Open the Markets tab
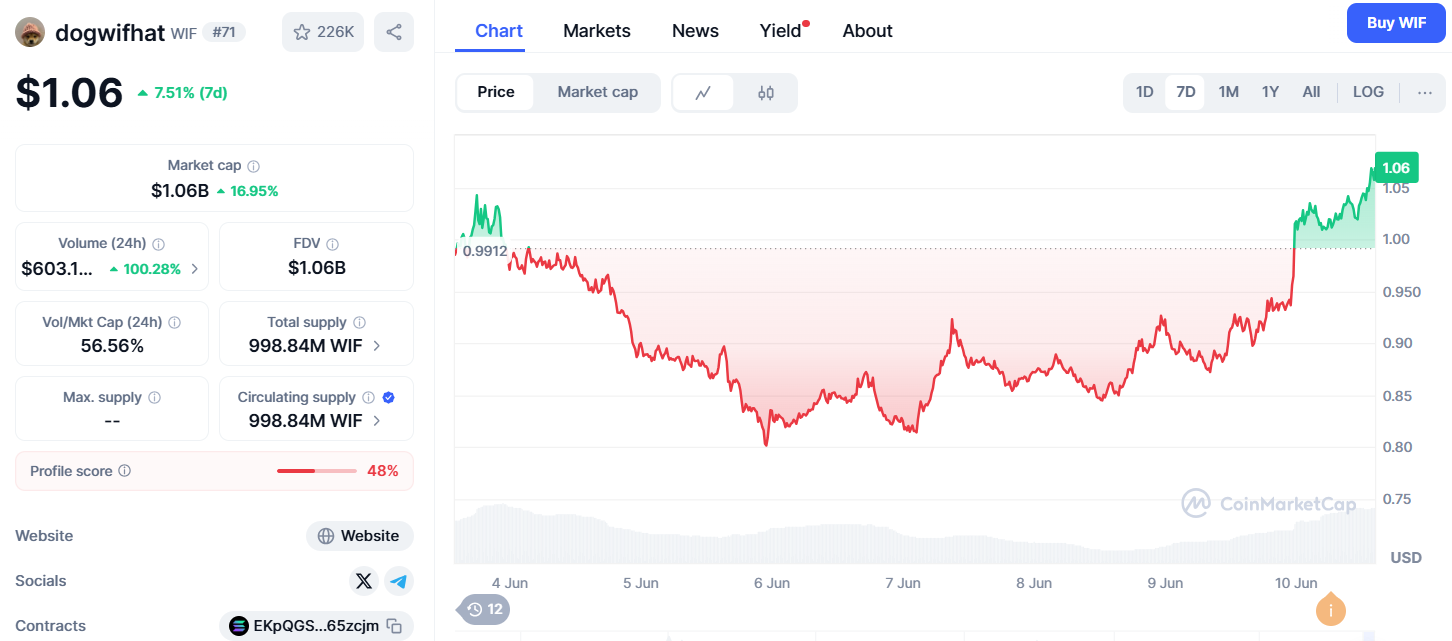Viewport: 1452px width, 641px height. [x=597, y=31]
